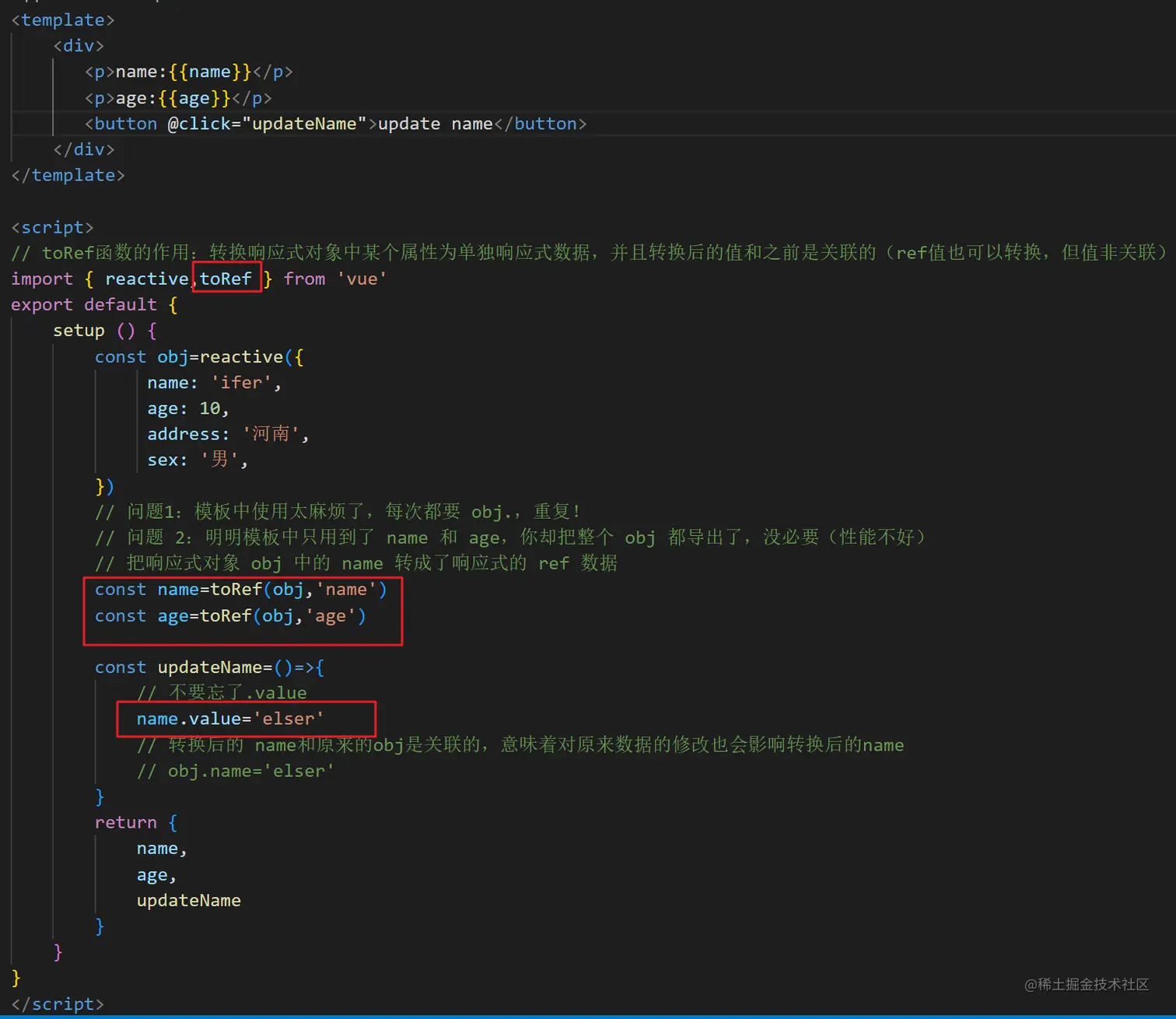Select the button @click="updateName" line
1176x1019 pixels.
click(x=335, y=124)
